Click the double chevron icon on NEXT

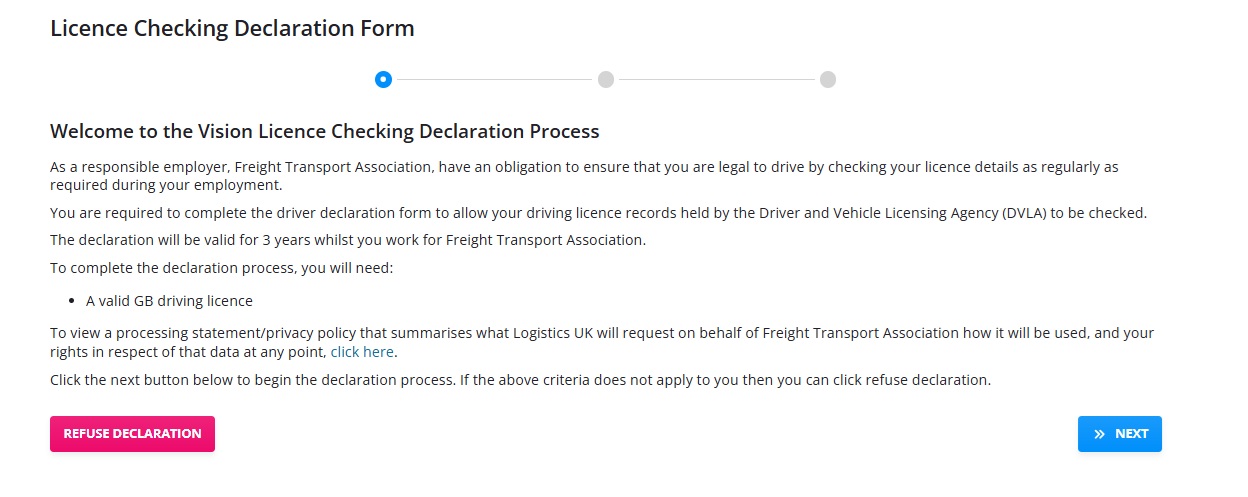[x=1100, y=434]
